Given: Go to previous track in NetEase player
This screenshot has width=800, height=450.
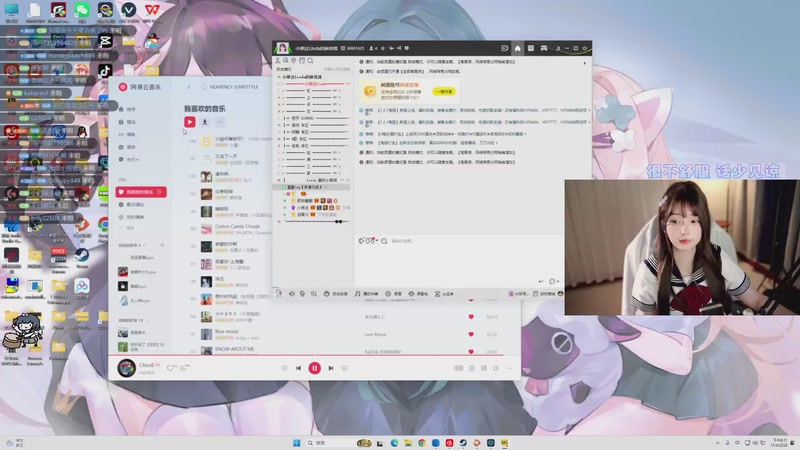Looking at the screenshot, I should (298, 368).
